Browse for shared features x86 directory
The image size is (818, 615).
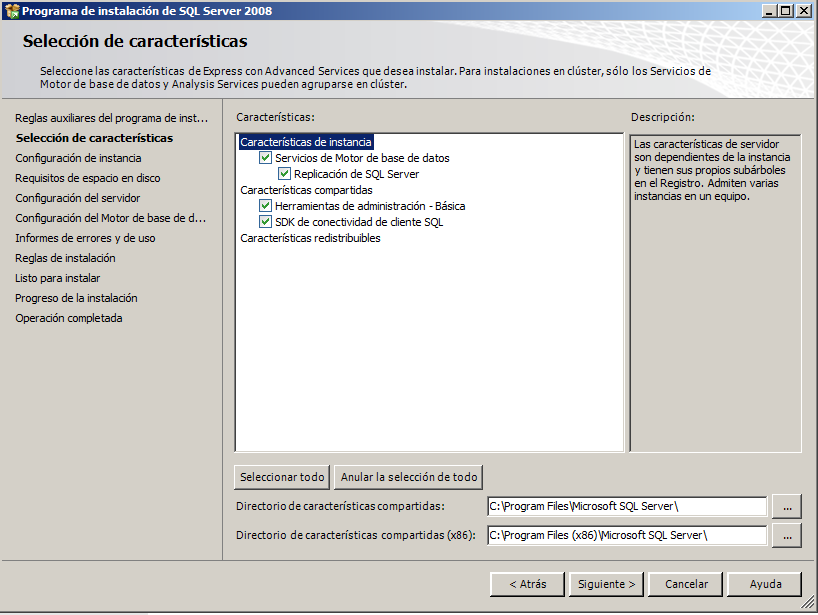(787, 536)
